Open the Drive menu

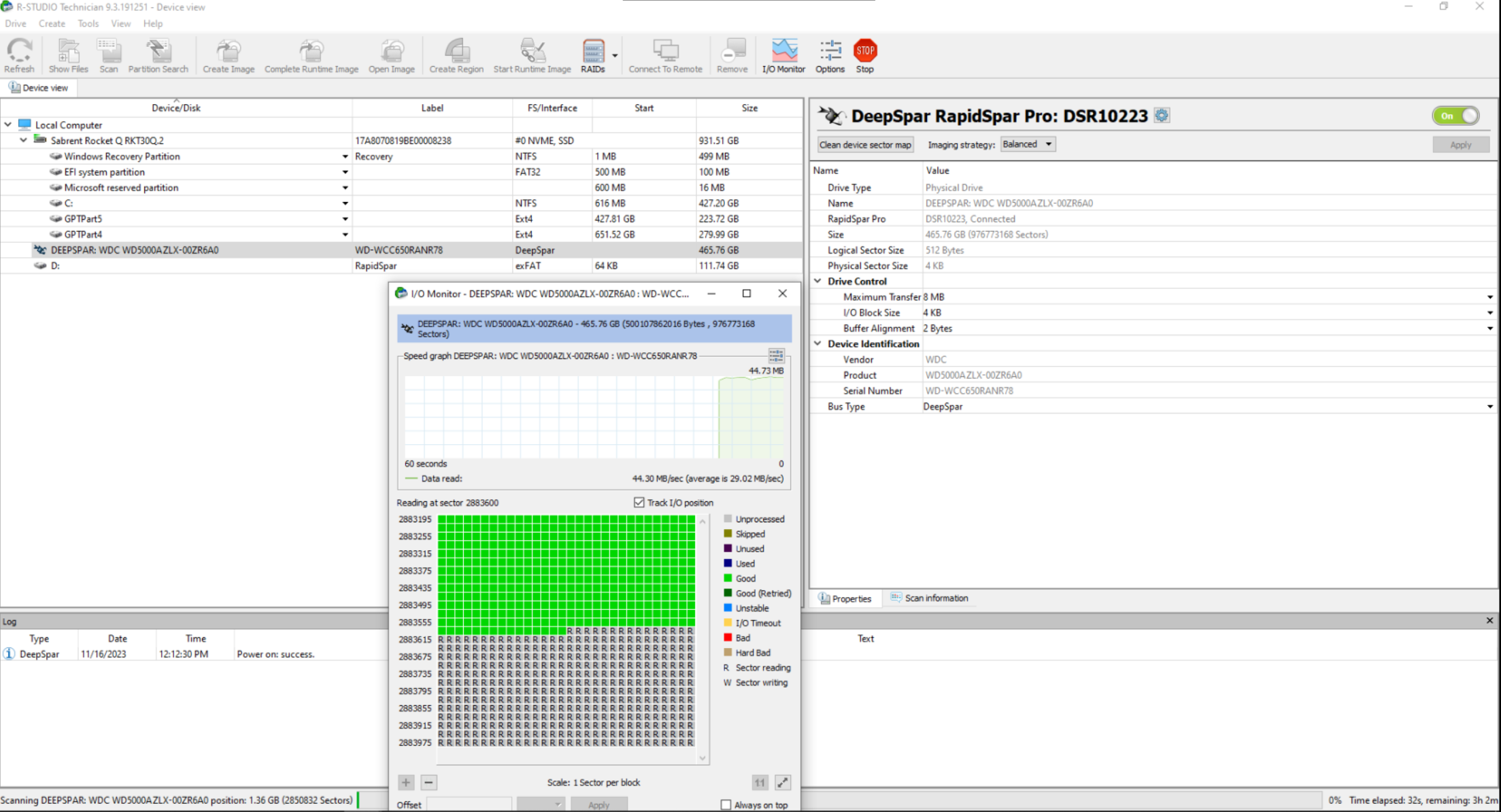tap(16, 23)
